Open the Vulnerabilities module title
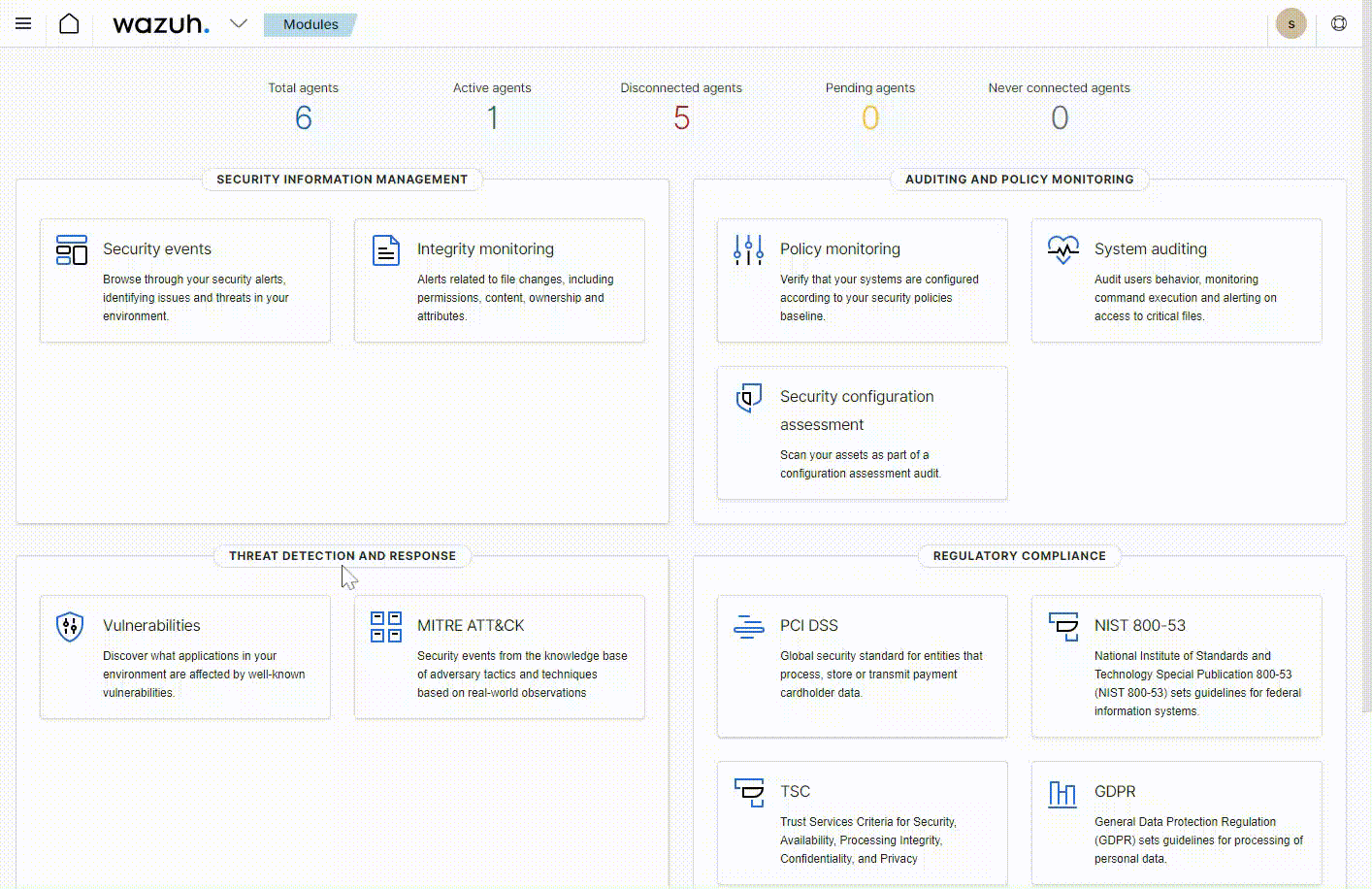Image resolution: width=1372 pixels, height=889 pixels. [151, 626]
